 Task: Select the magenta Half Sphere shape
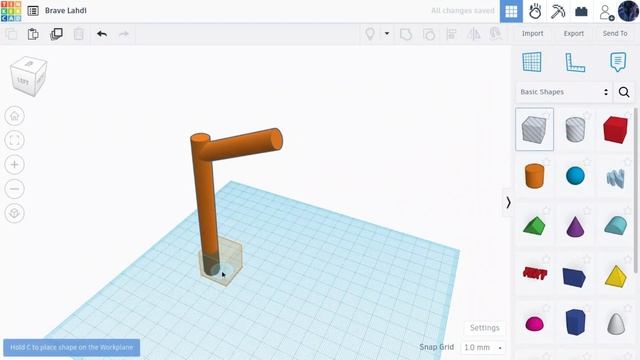click(534, 324)
